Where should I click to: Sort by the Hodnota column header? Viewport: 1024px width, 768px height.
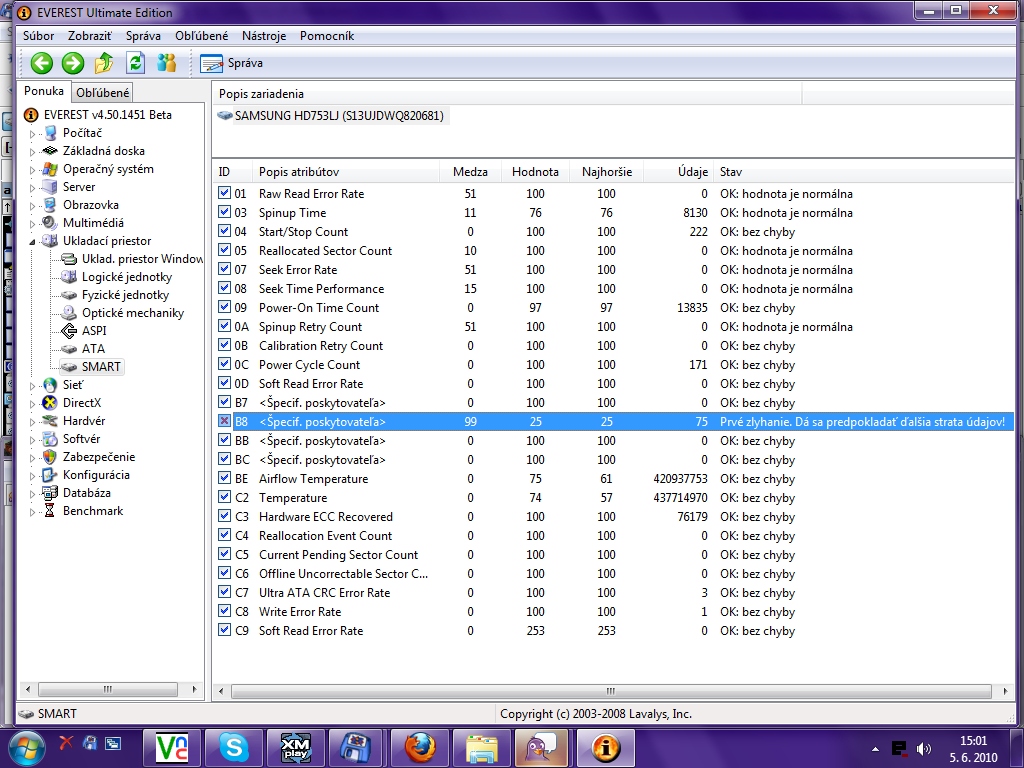535,172
